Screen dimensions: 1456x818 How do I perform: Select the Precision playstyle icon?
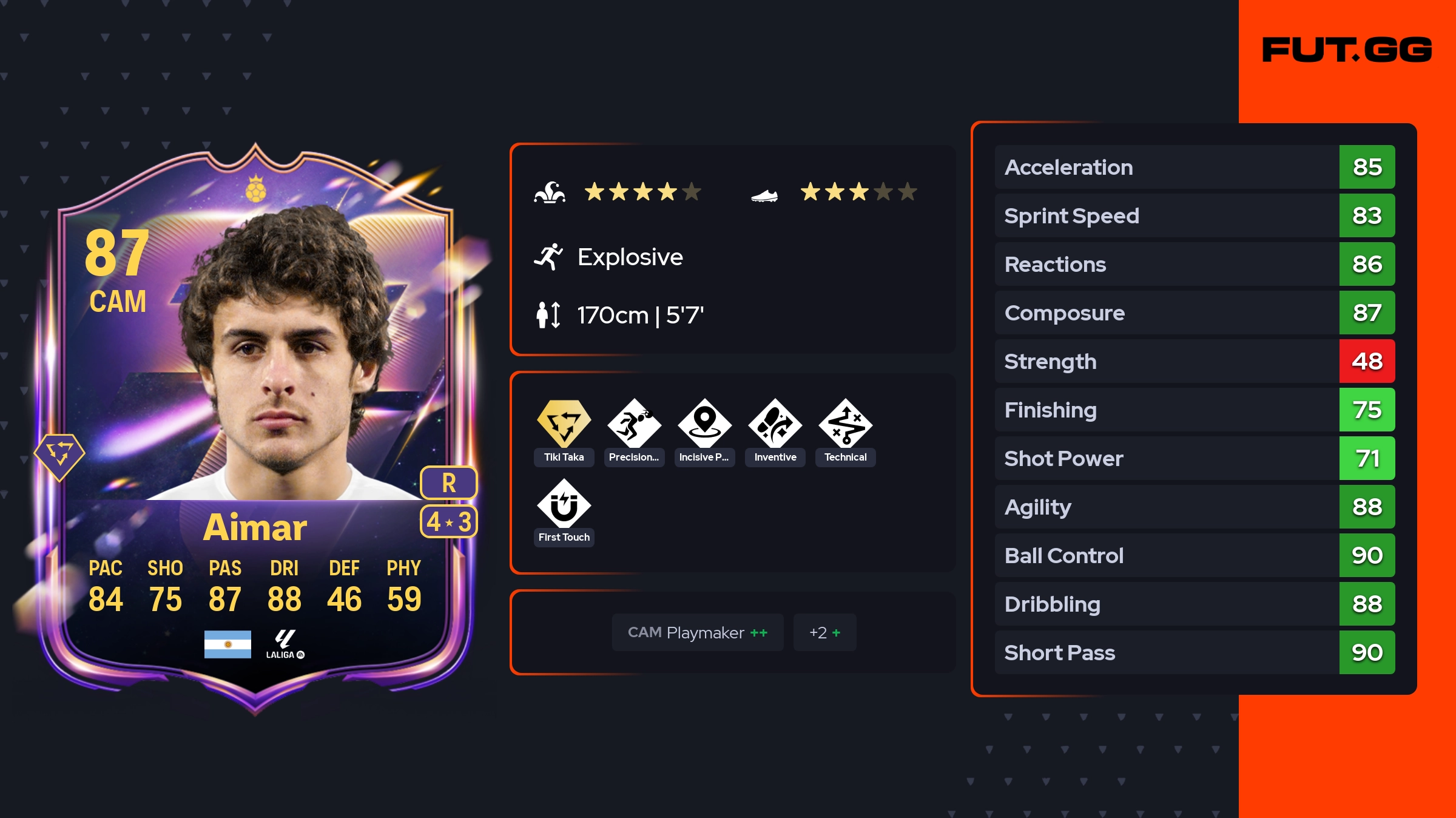(x=634, y=423)
